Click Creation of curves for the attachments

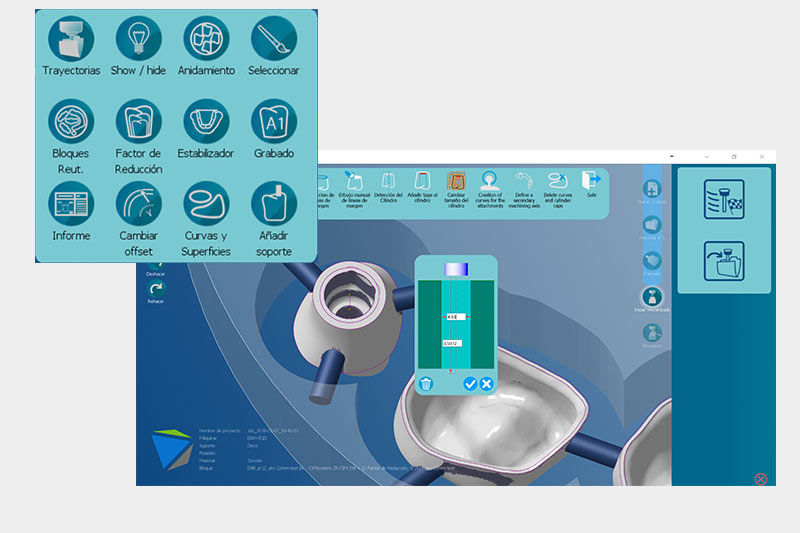point(490,189)
